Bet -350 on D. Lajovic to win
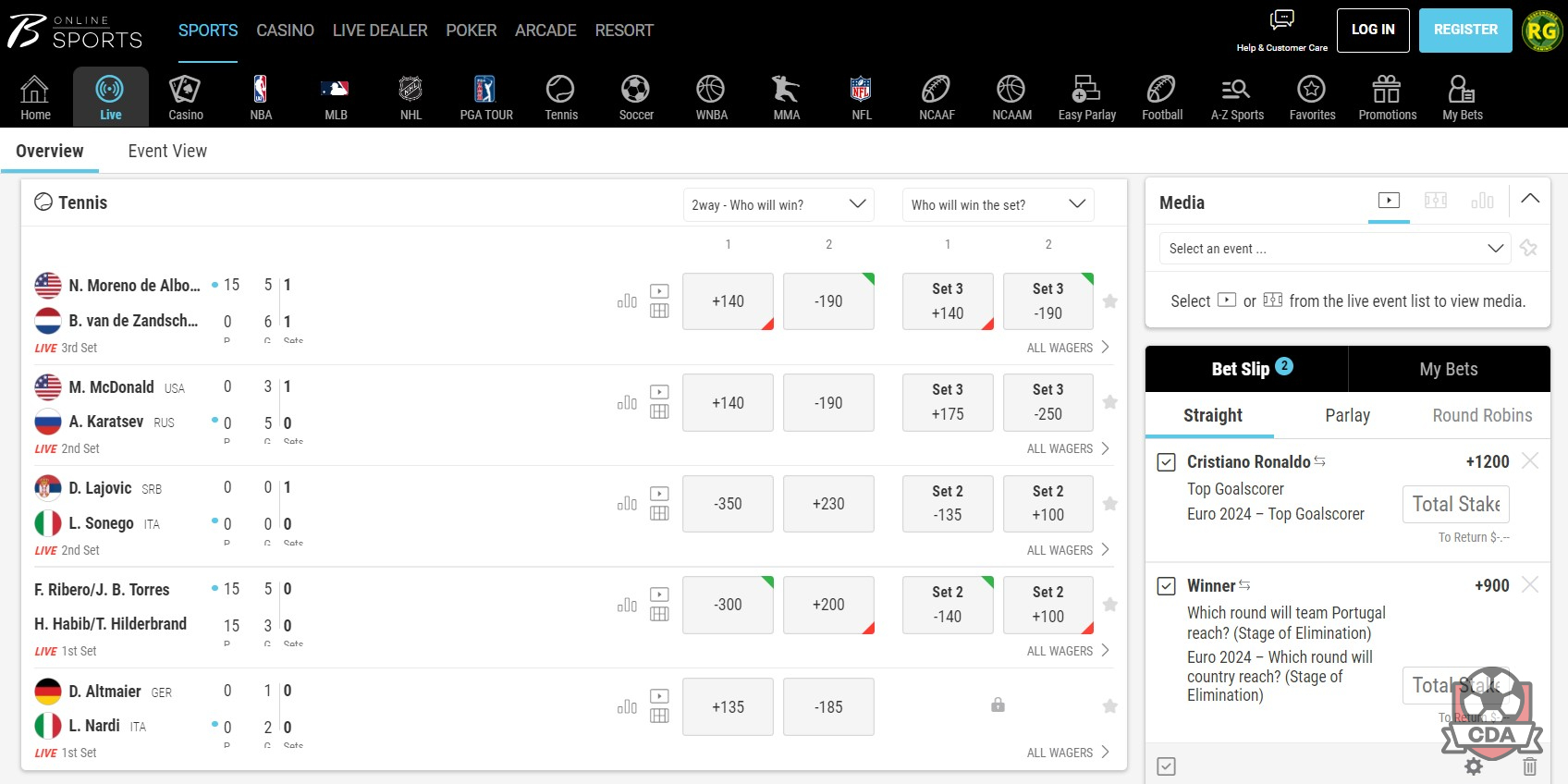The width and height of the screenshot is (1568, 784). tap(728, 504)
